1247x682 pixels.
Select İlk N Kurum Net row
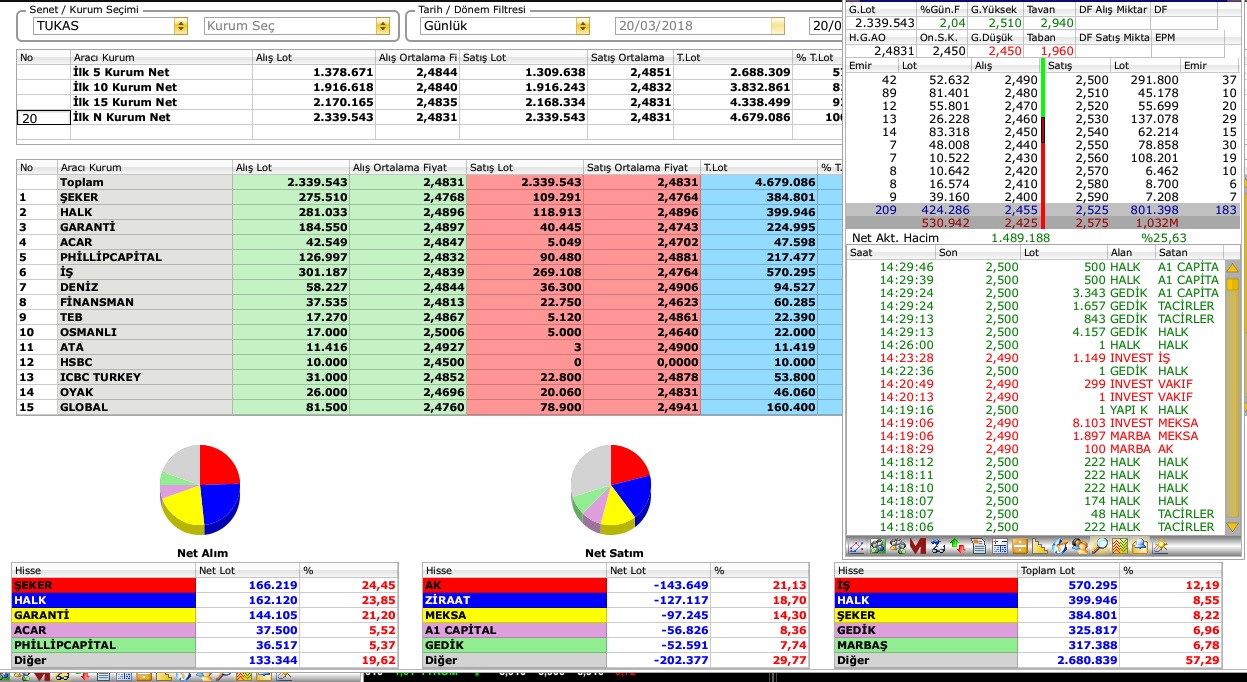click(x=430, y=117)
